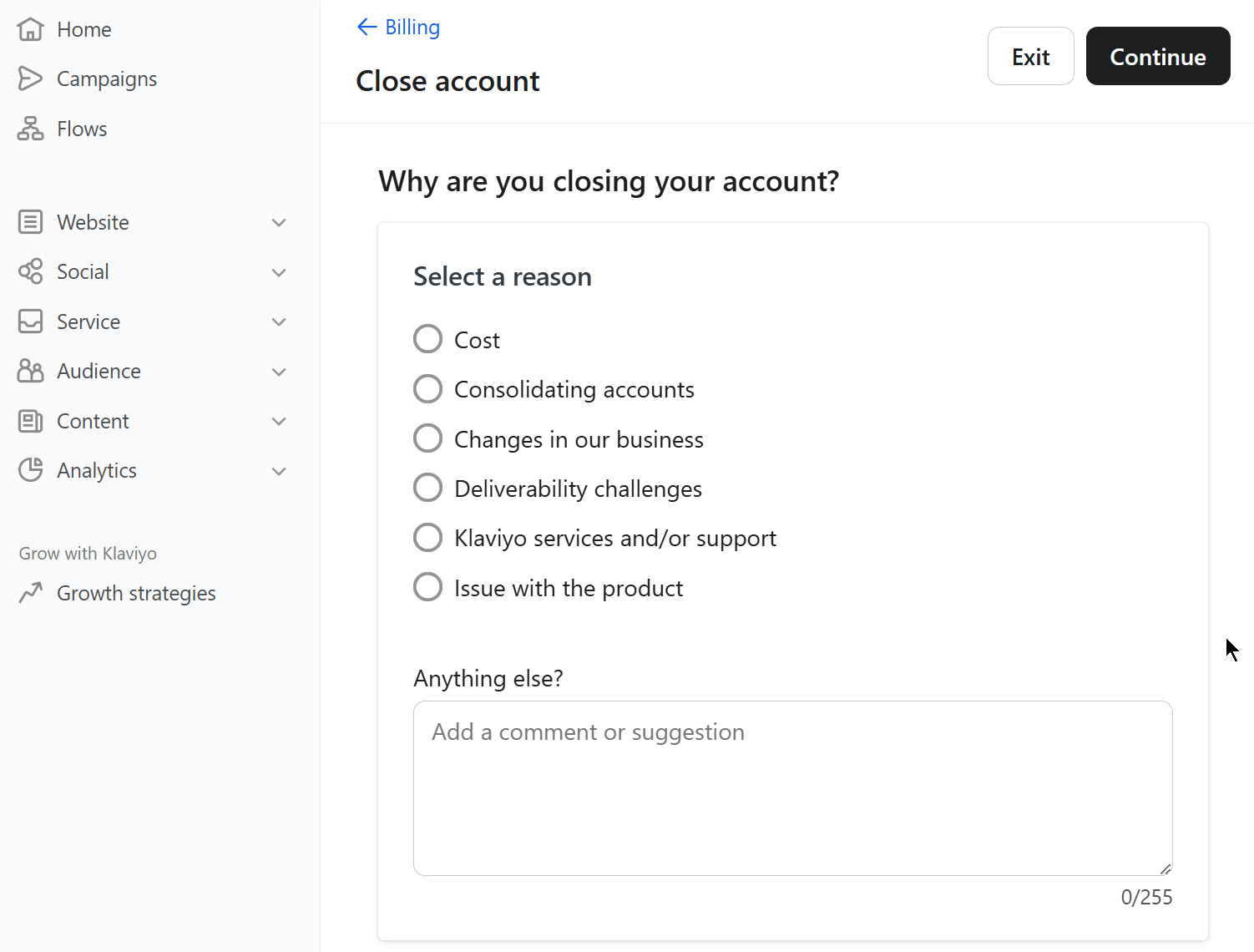Navigate to Content in the sidebar
1254x952 pixels.
92,421
